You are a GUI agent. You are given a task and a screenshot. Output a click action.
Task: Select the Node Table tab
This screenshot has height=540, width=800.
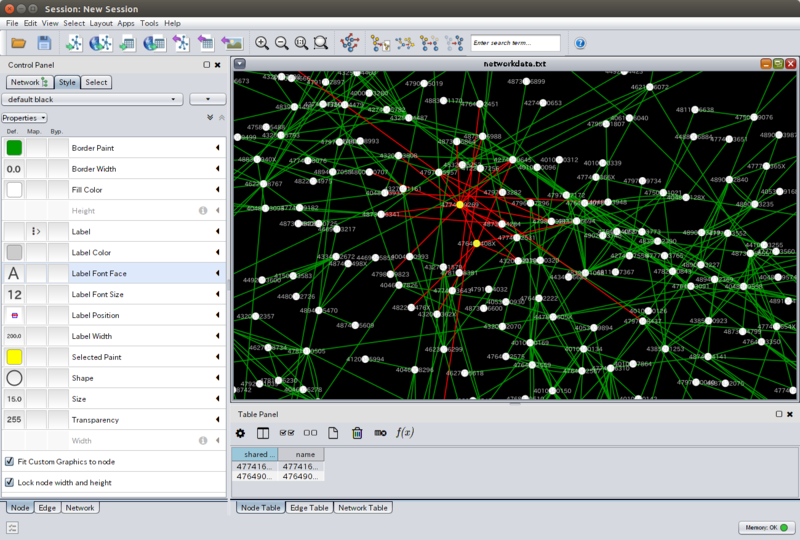click(261, 507)
